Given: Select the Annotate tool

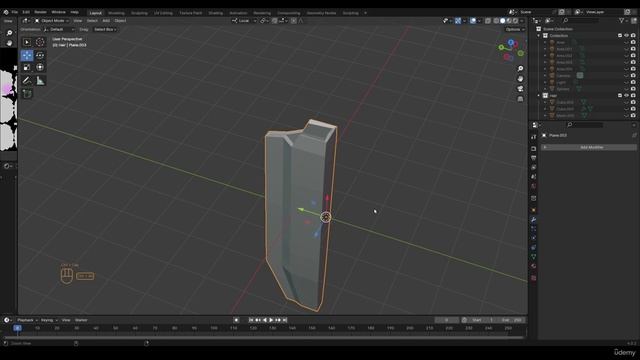Looking at the screenshot, I should [27, 81].
